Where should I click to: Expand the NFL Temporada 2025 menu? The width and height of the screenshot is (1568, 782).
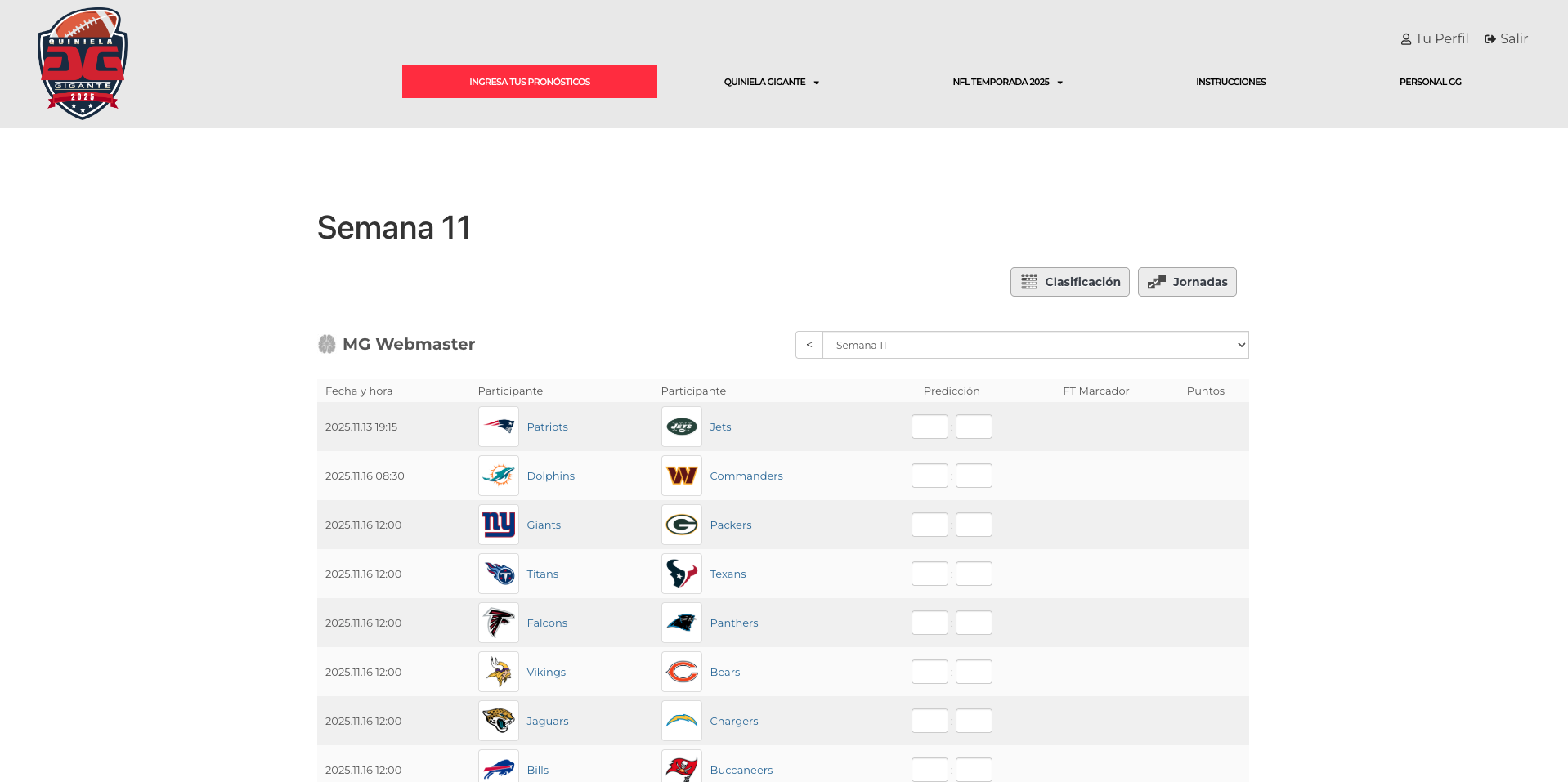(1007, 82)
